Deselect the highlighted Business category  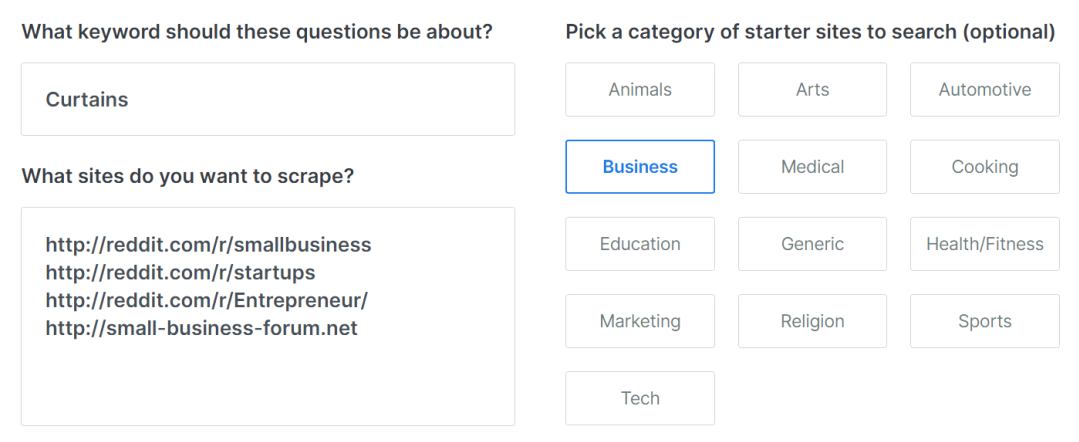click(640, 167)
